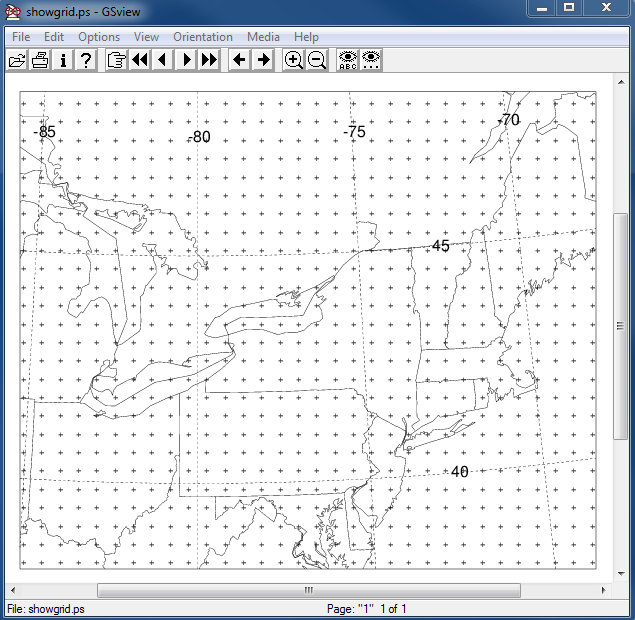Click the Go back left arrow button
Screen dimensions: 635x620
pos(239,60)
